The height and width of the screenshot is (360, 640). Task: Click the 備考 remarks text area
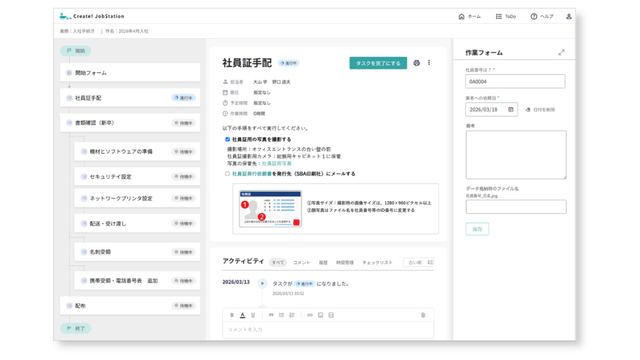(516, 155)
